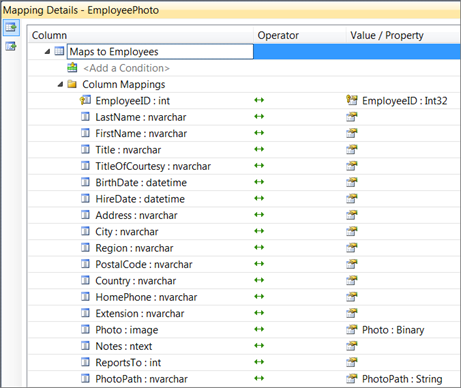
Task: Select Map Entity to Functions view icon
Action: click(11, 46)
